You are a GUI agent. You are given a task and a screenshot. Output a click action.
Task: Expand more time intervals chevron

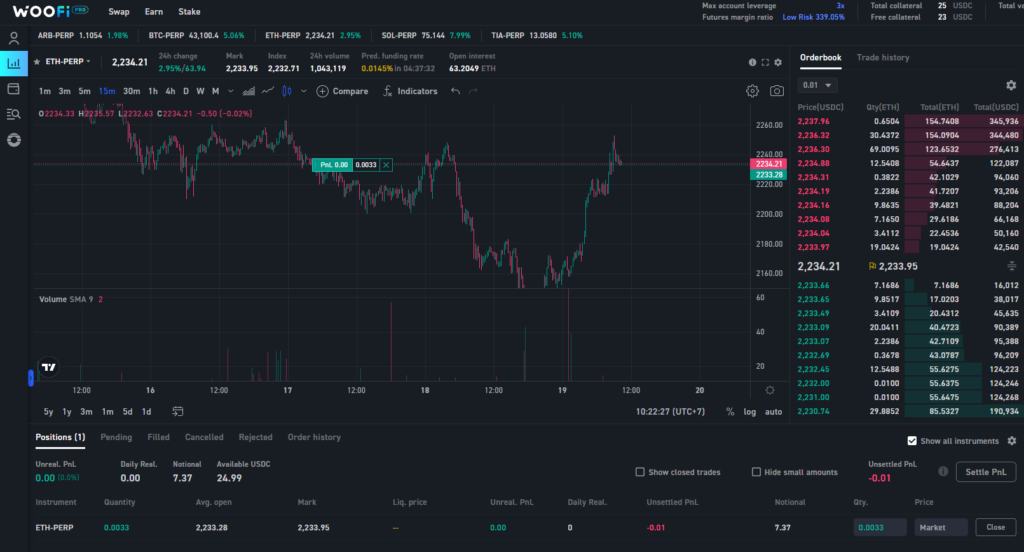click(x=231, y=91)
